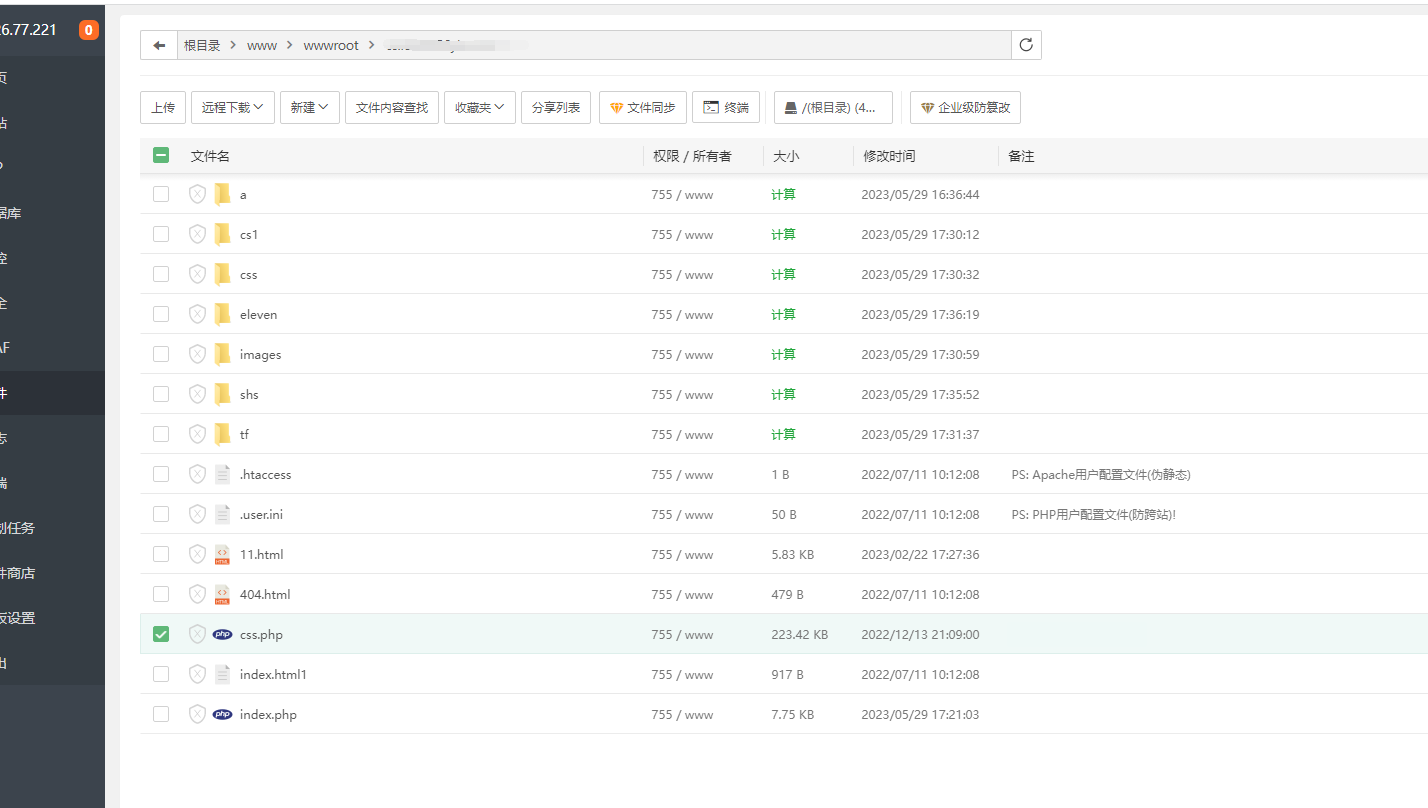The width and height of the screenshot is (1428, 808).
Task: Check the box for cs1 folder
Action: (161, 234)
